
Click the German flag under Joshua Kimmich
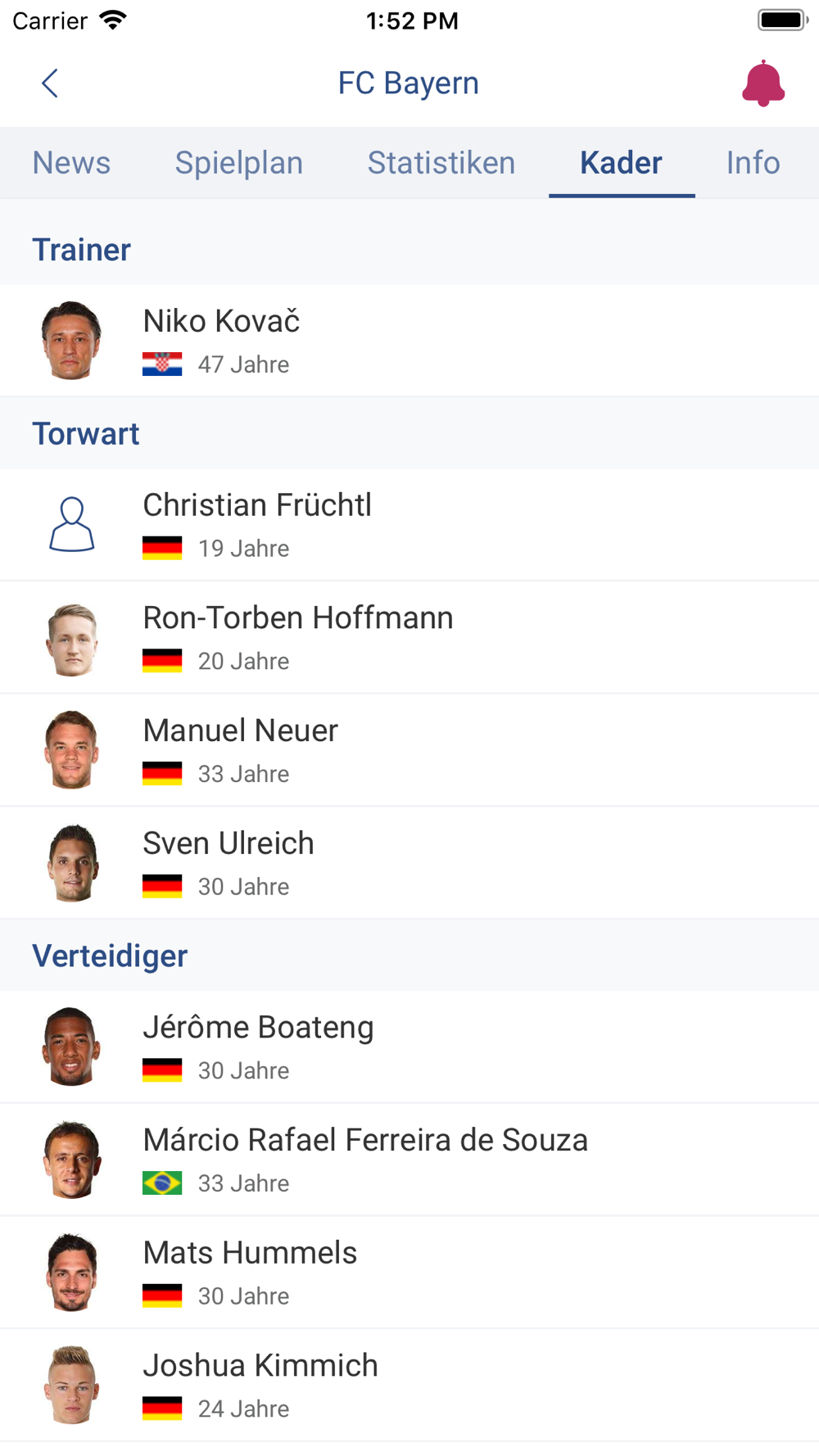click(x=162, y=1408)
